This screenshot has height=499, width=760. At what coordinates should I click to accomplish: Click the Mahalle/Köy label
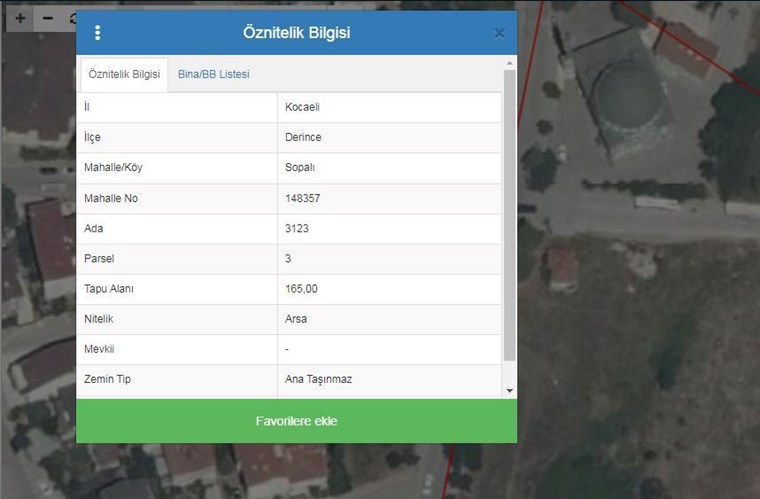click(113, 168)
